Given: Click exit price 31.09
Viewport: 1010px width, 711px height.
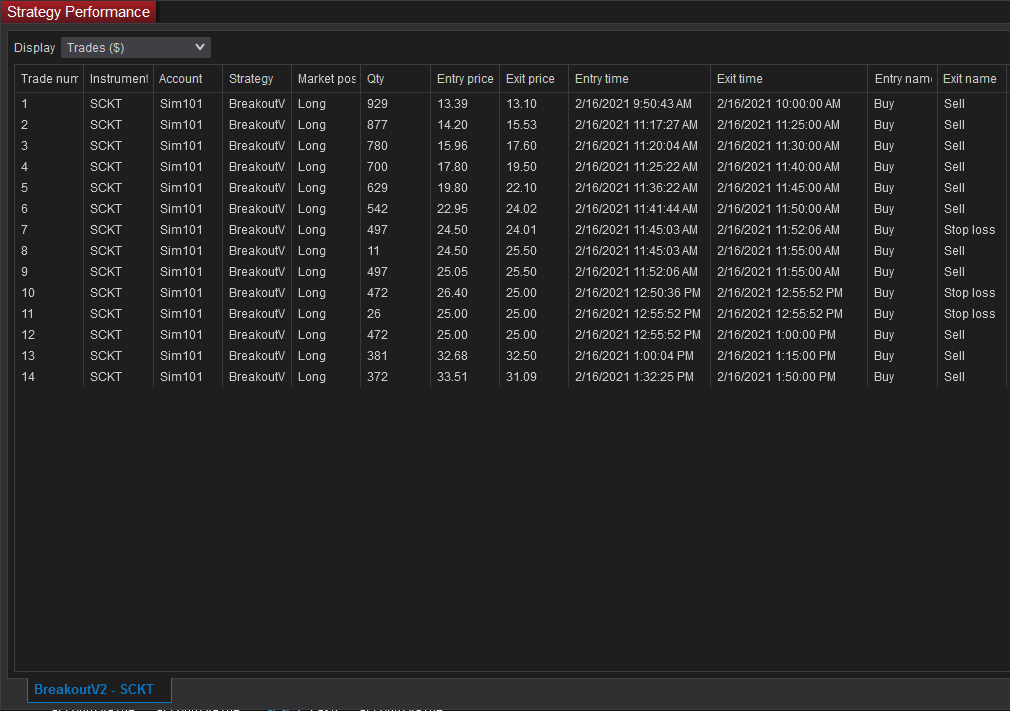Looking at the screenshot, I should click(521, 377).
